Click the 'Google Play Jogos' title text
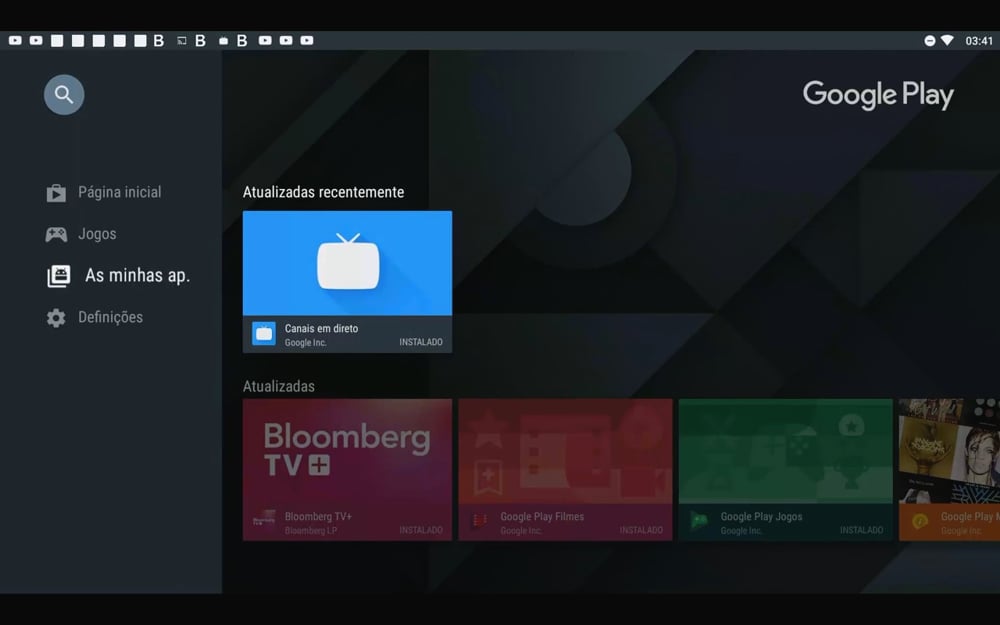Viewport: 1000px width, 625px height. (x=761, y=517)
